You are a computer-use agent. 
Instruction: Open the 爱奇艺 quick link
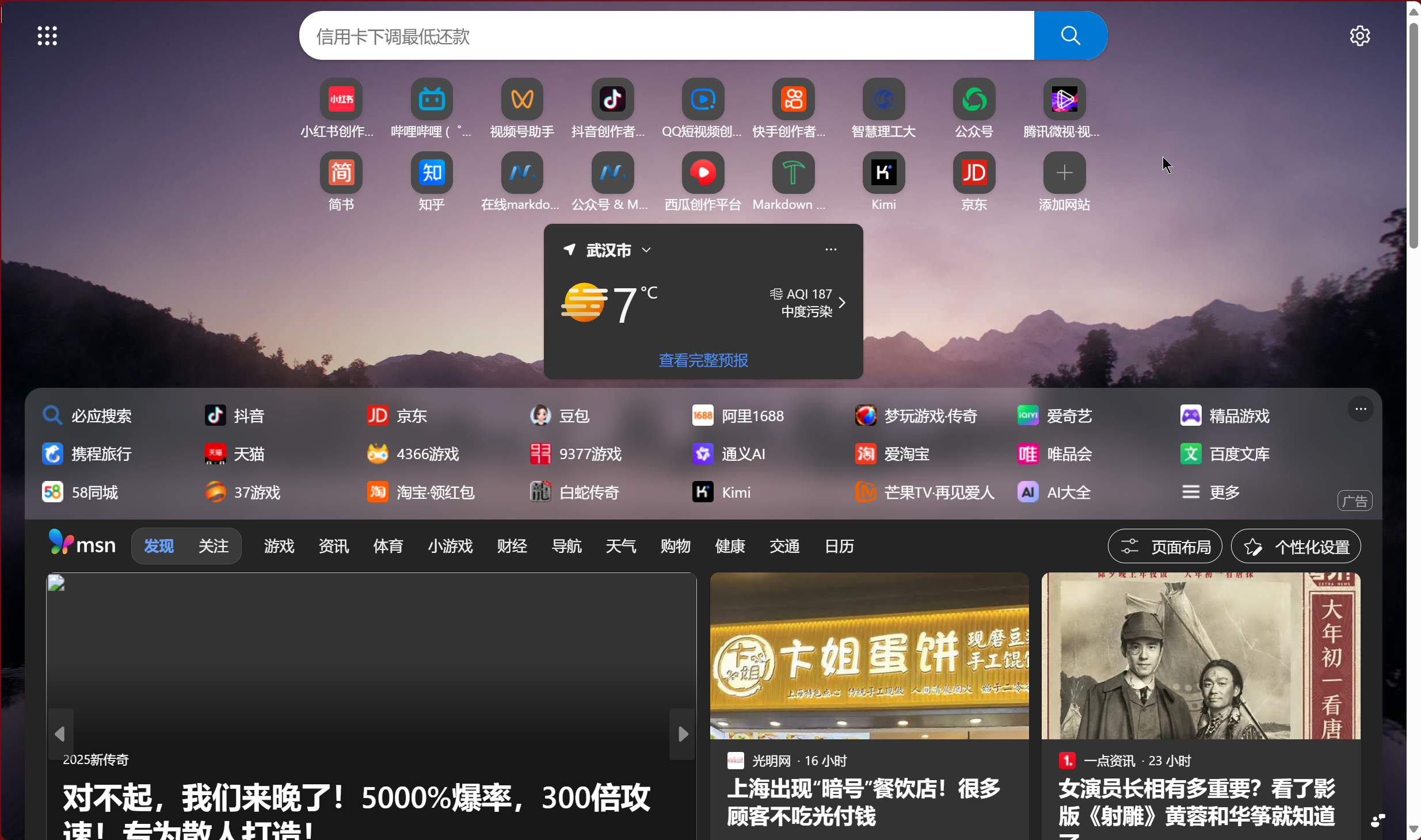click(1054, 415)
